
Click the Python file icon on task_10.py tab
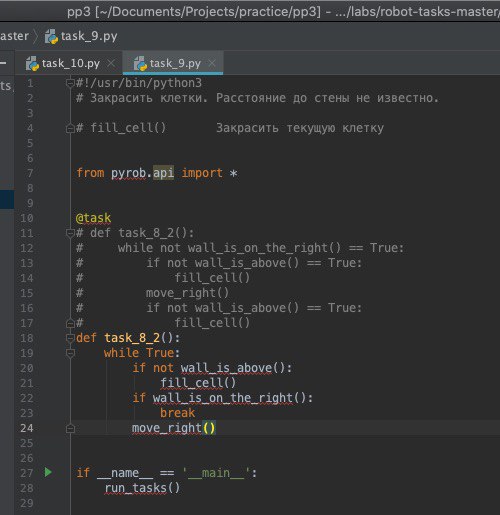(32, 64)
